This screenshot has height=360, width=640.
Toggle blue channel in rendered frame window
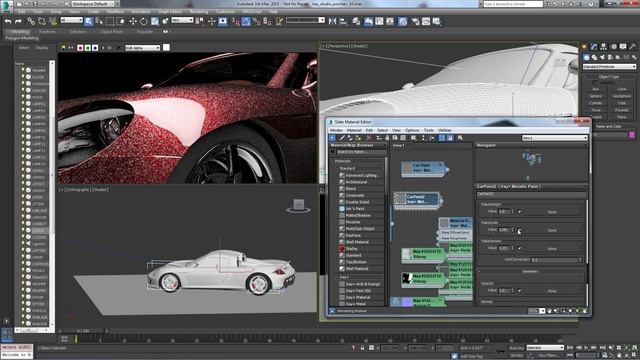point(95,48)
